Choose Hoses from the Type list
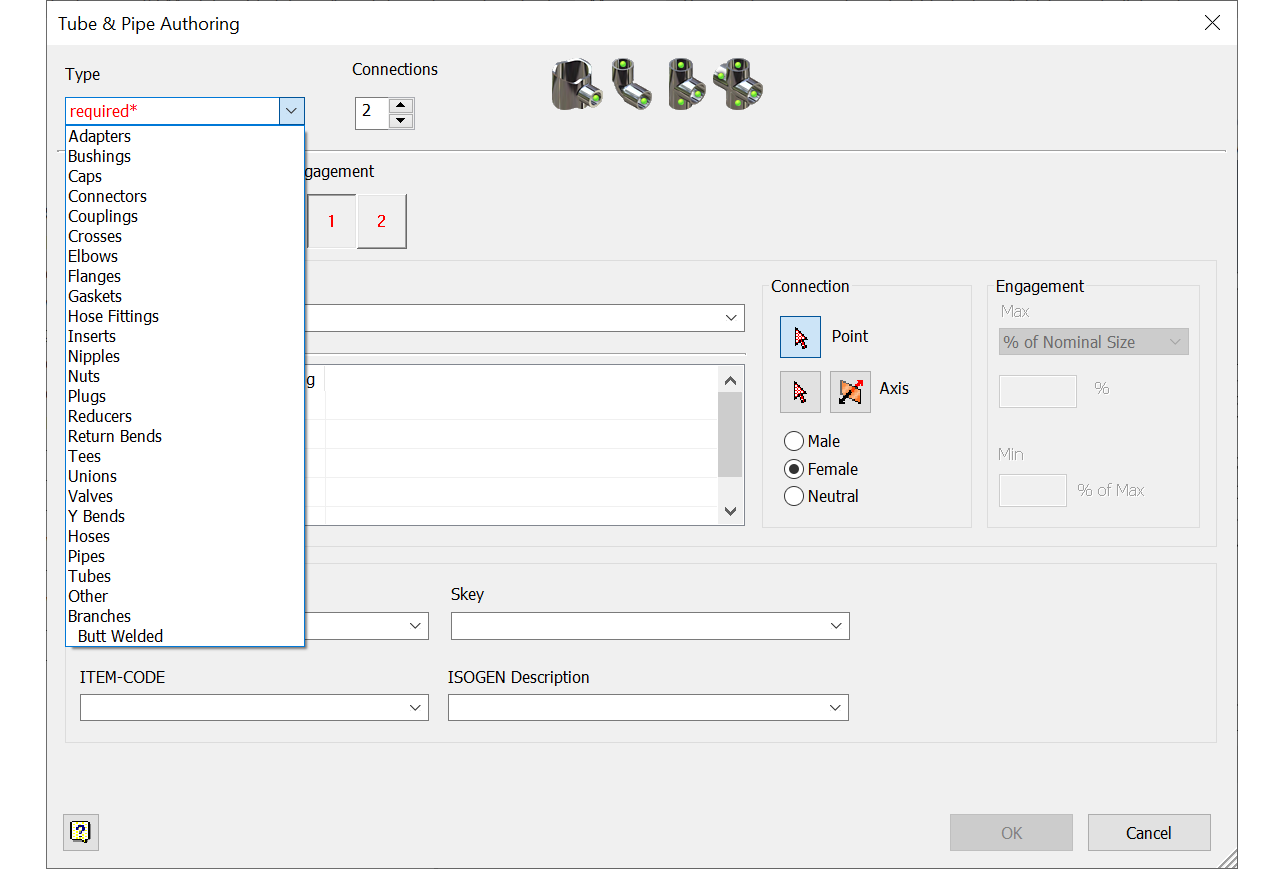Screen dimensions: 1284x869 tap(184, 536)
